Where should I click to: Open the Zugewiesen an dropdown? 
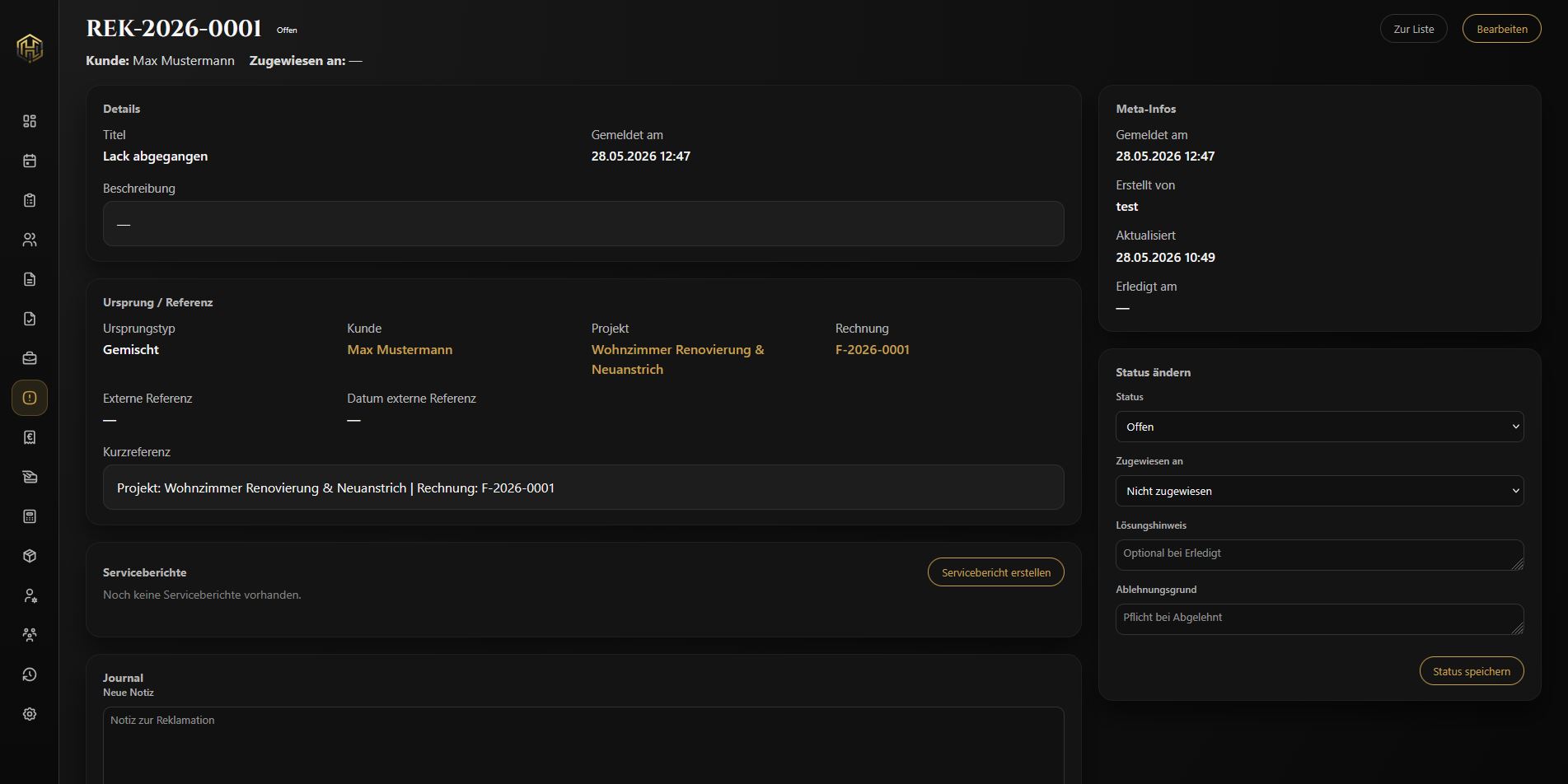tap(1319, 491)
